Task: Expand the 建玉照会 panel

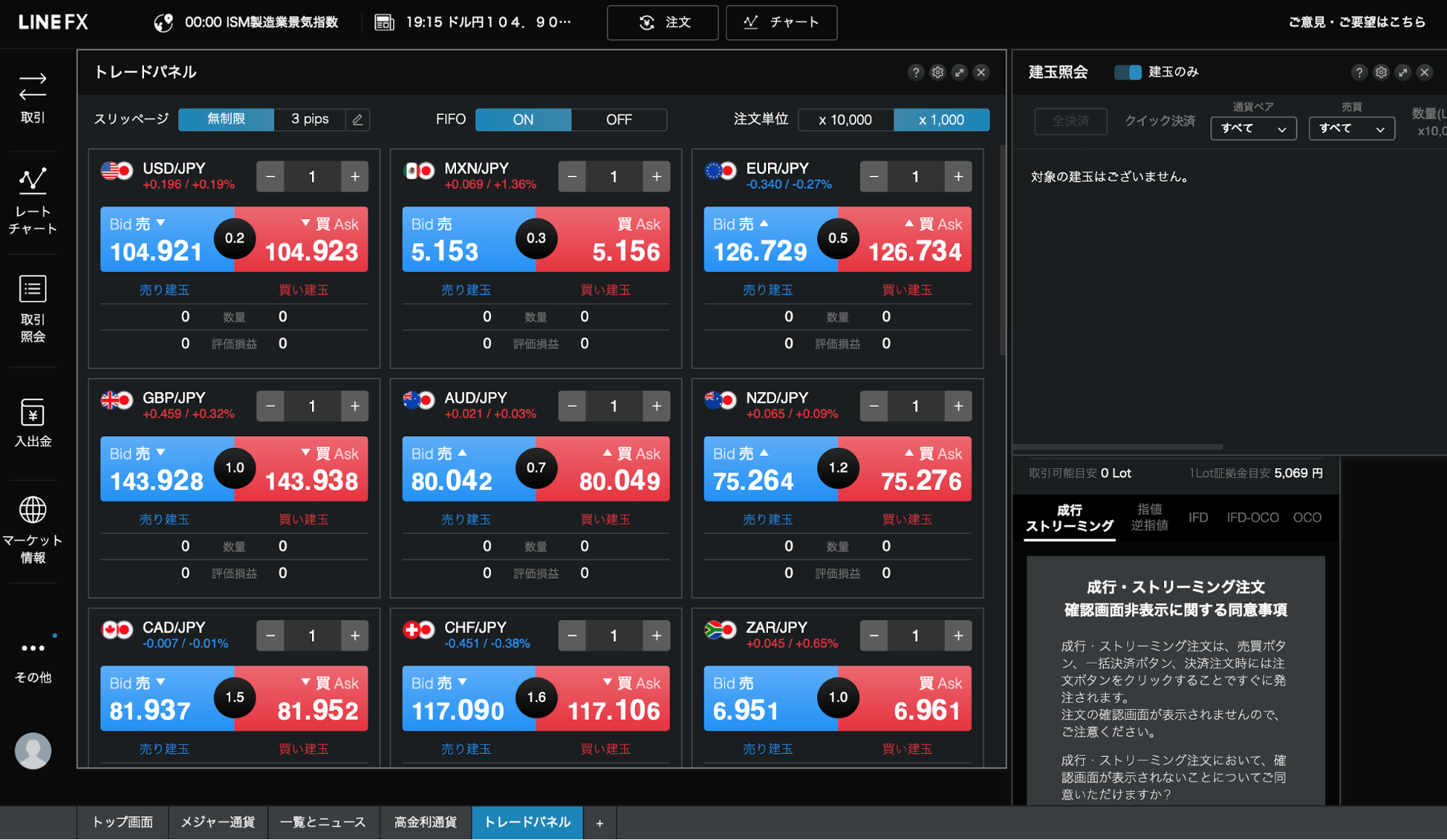Action: (1403, 72)
